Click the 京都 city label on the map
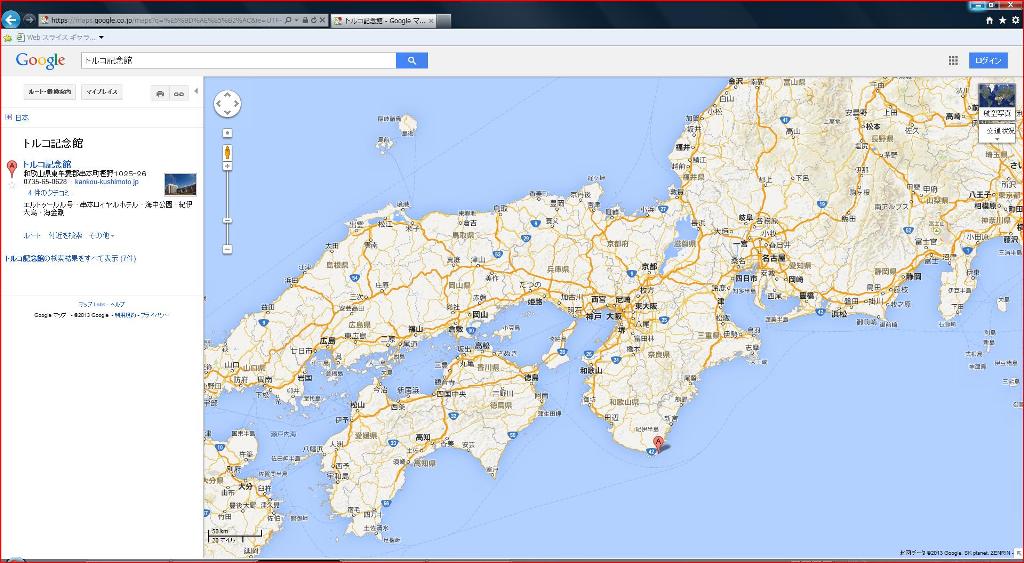Image resolution: width=1024 pixels, height=563 pixels. [648, 266]
